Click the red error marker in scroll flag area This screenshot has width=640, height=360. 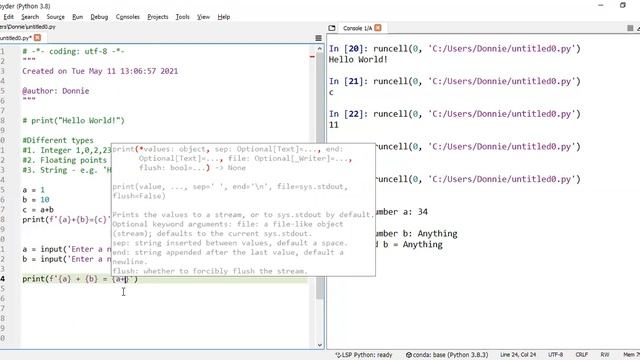click(x=312, y=57)
